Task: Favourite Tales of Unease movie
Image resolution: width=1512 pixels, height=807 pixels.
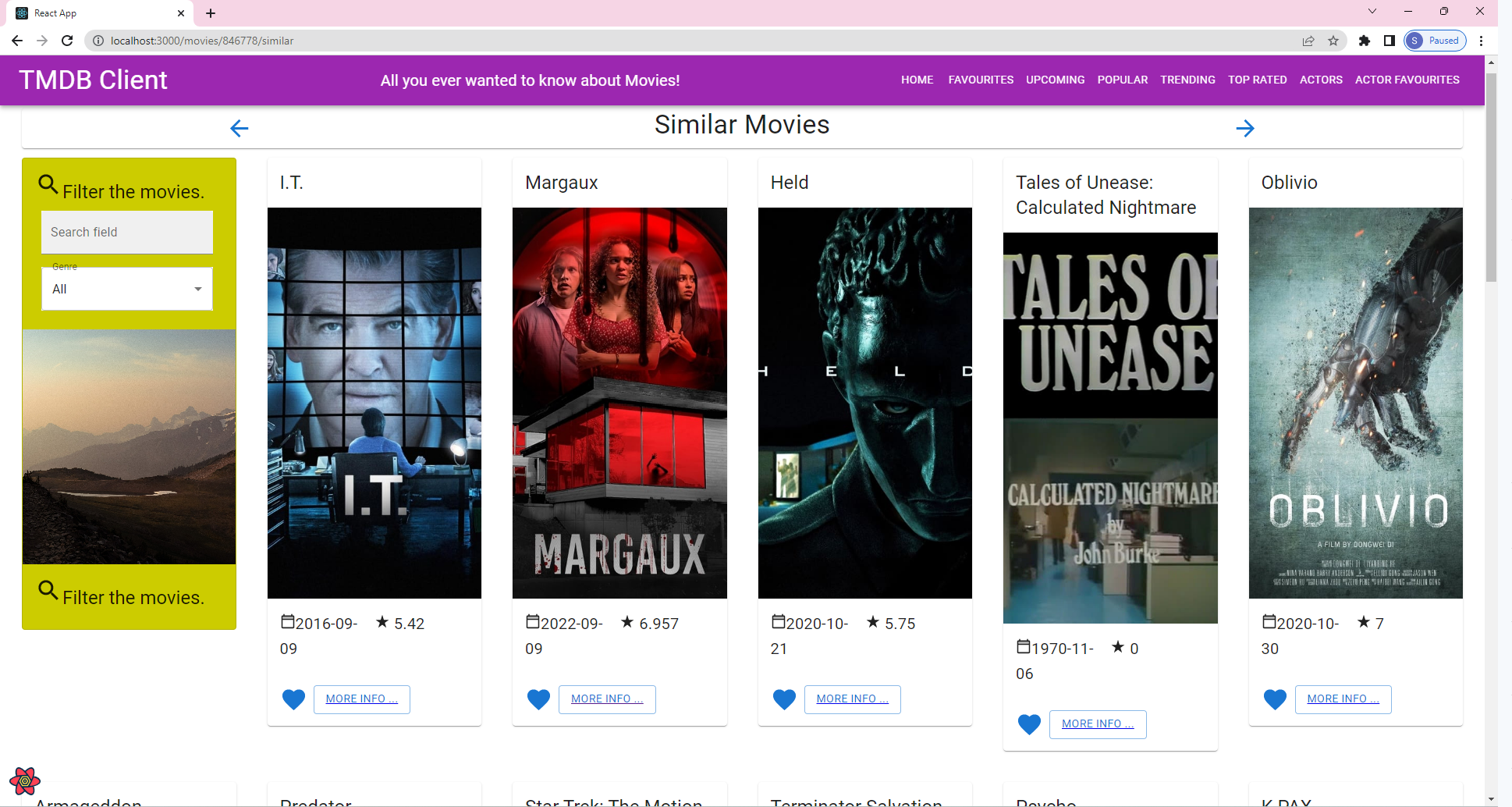Action: [1029, 724]
